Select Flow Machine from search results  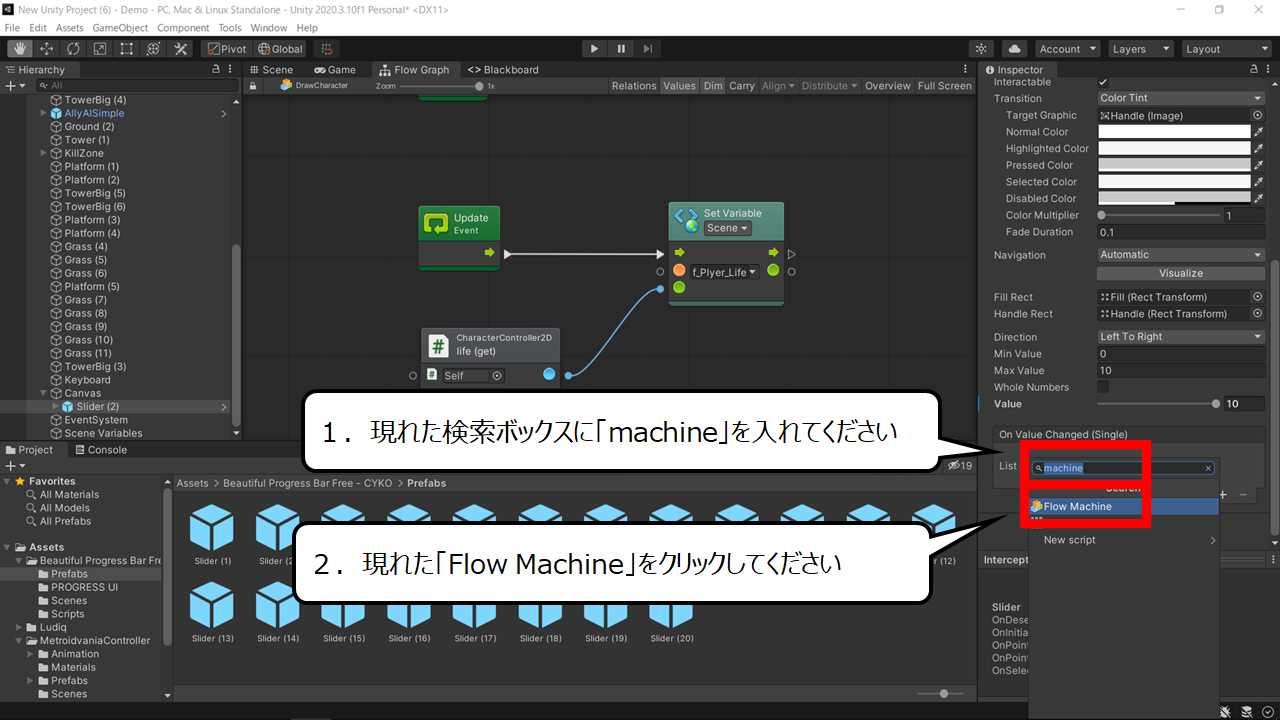click(1123, 506)
